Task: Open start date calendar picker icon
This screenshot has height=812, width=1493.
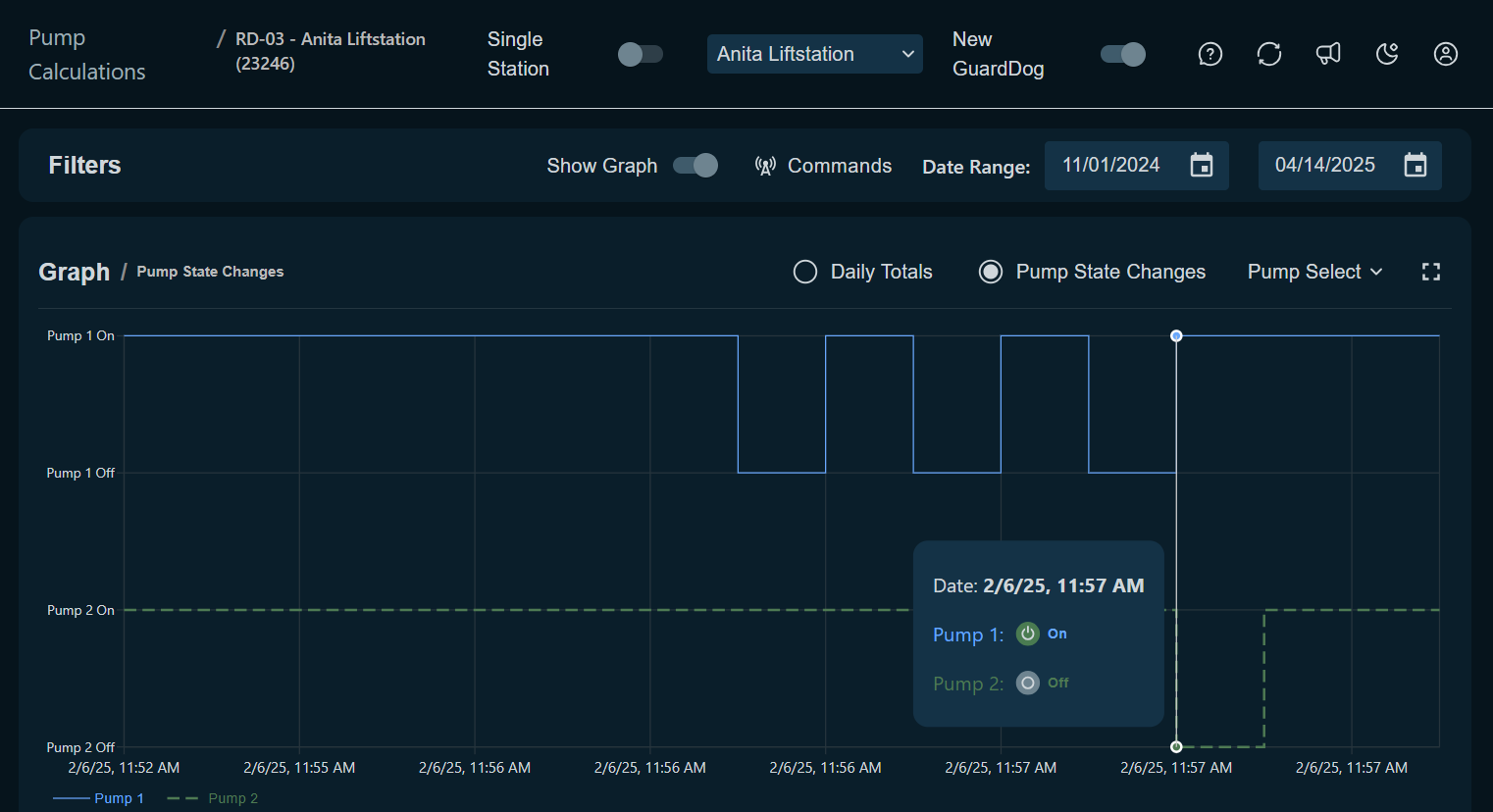Action: tap(1202, 165)
